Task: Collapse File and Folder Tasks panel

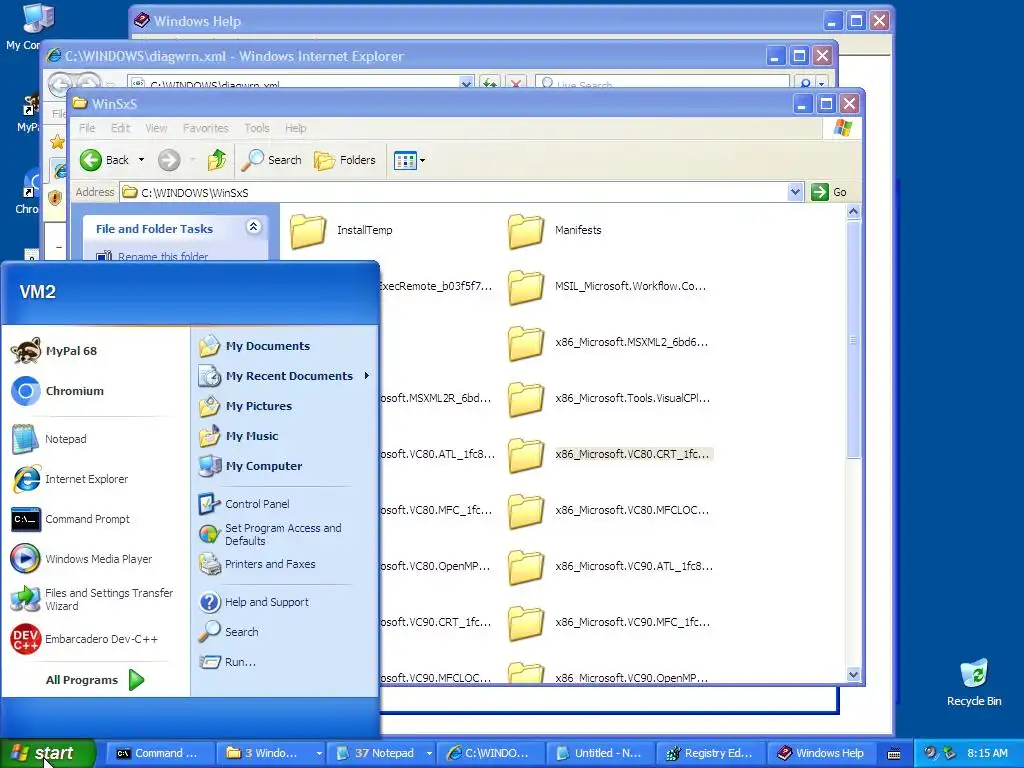Action: coord(253,227)
